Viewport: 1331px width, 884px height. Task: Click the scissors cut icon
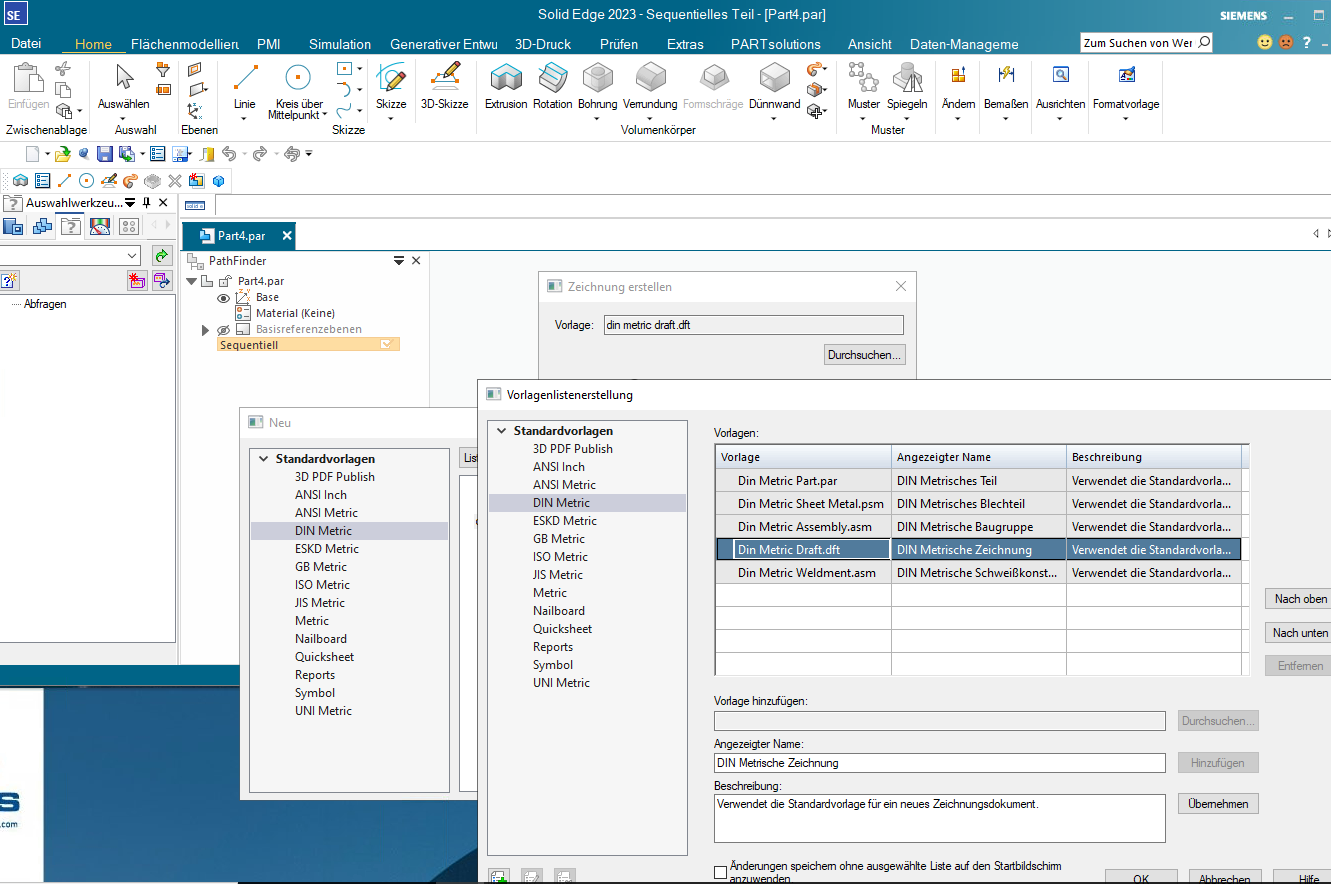coord(62,69)
